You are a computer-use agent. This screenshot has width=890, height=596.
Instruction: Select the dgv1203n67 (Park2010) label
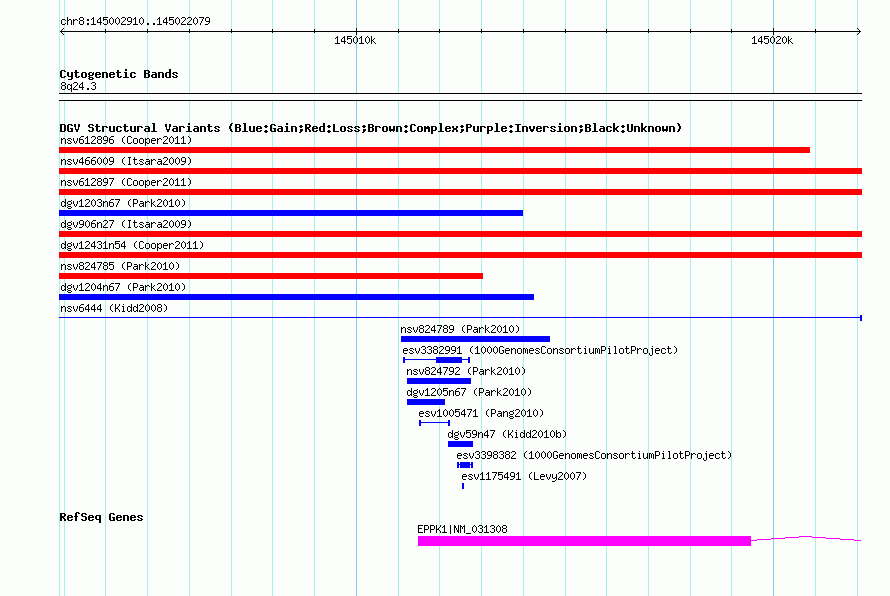[x=123, y=203]
